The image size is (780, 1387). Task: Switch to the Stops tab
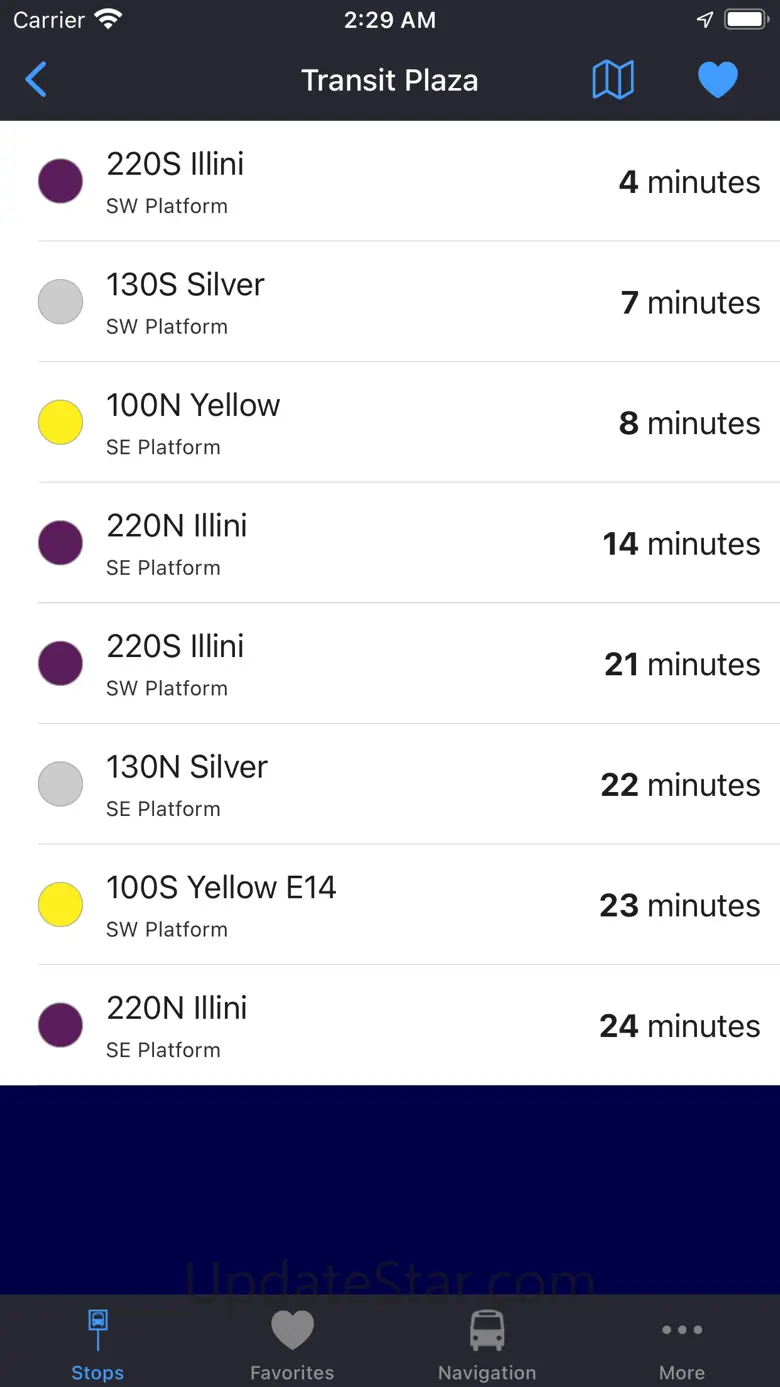(x=97, y=1343)
